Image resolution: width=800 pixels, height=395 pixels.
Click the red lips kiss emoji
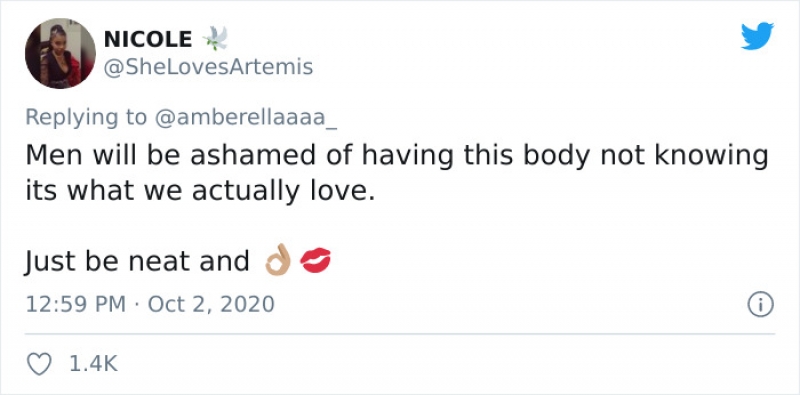tap(315, 261)
